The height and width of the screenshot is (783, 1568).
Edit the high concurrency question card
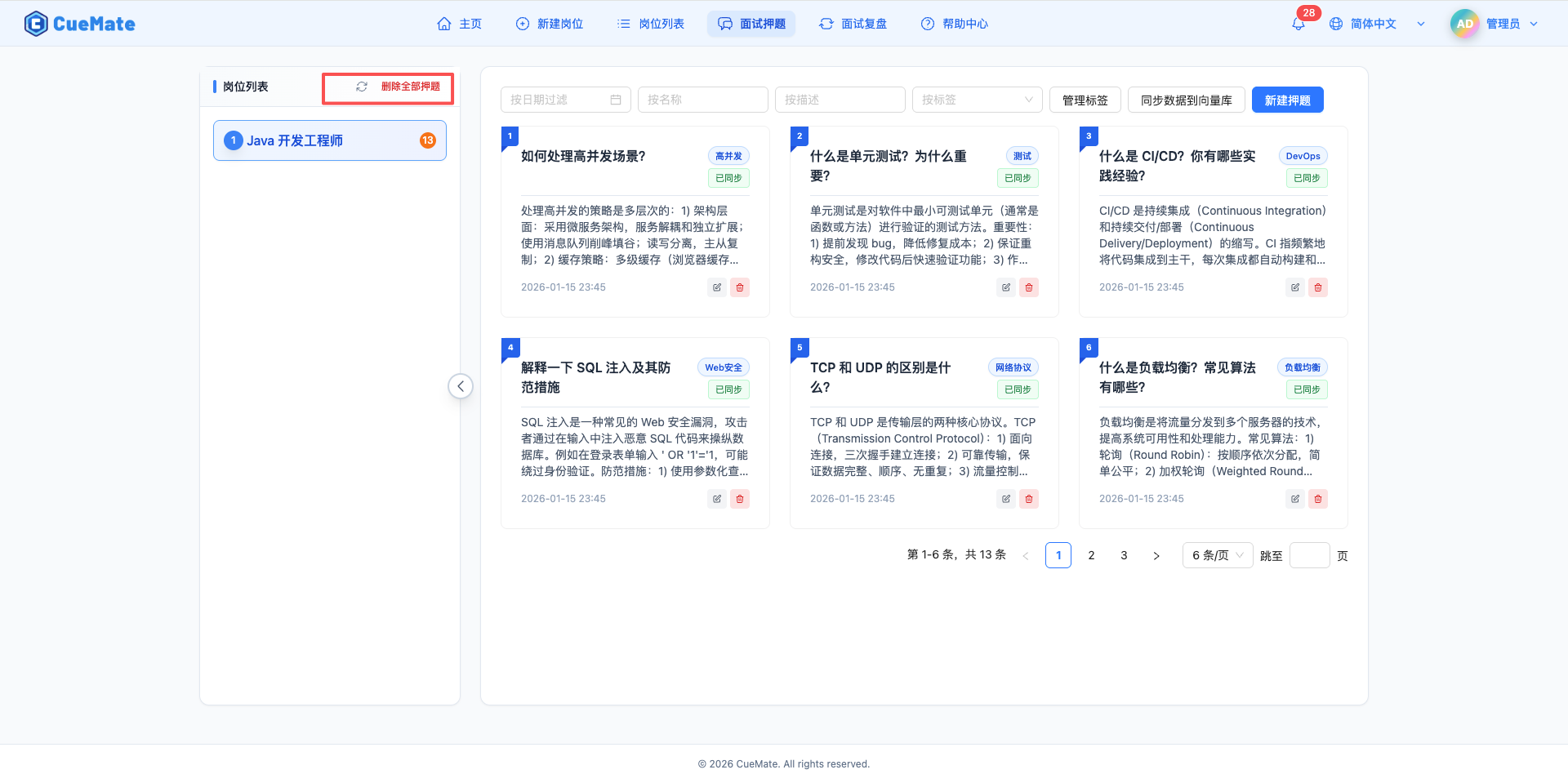pos(716,287)
